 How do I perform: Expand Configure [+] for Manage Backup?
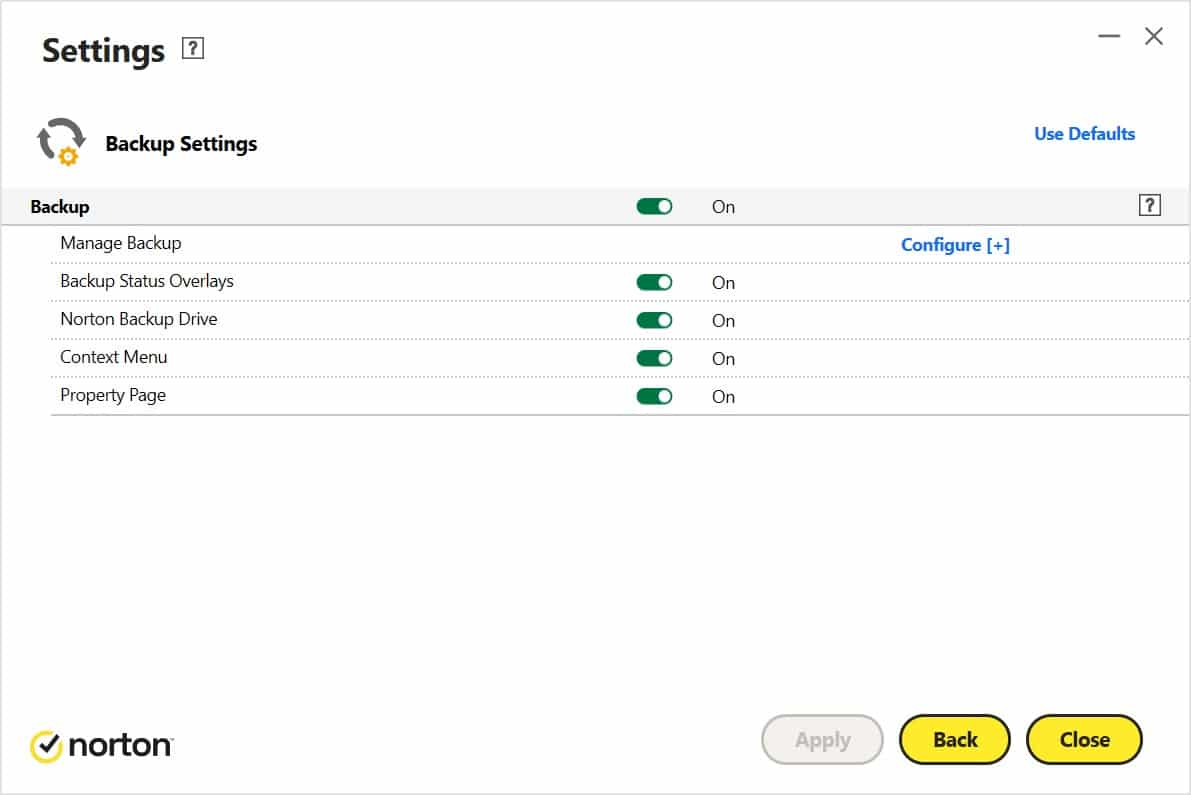pyautogui.click(x=955, y=244)
